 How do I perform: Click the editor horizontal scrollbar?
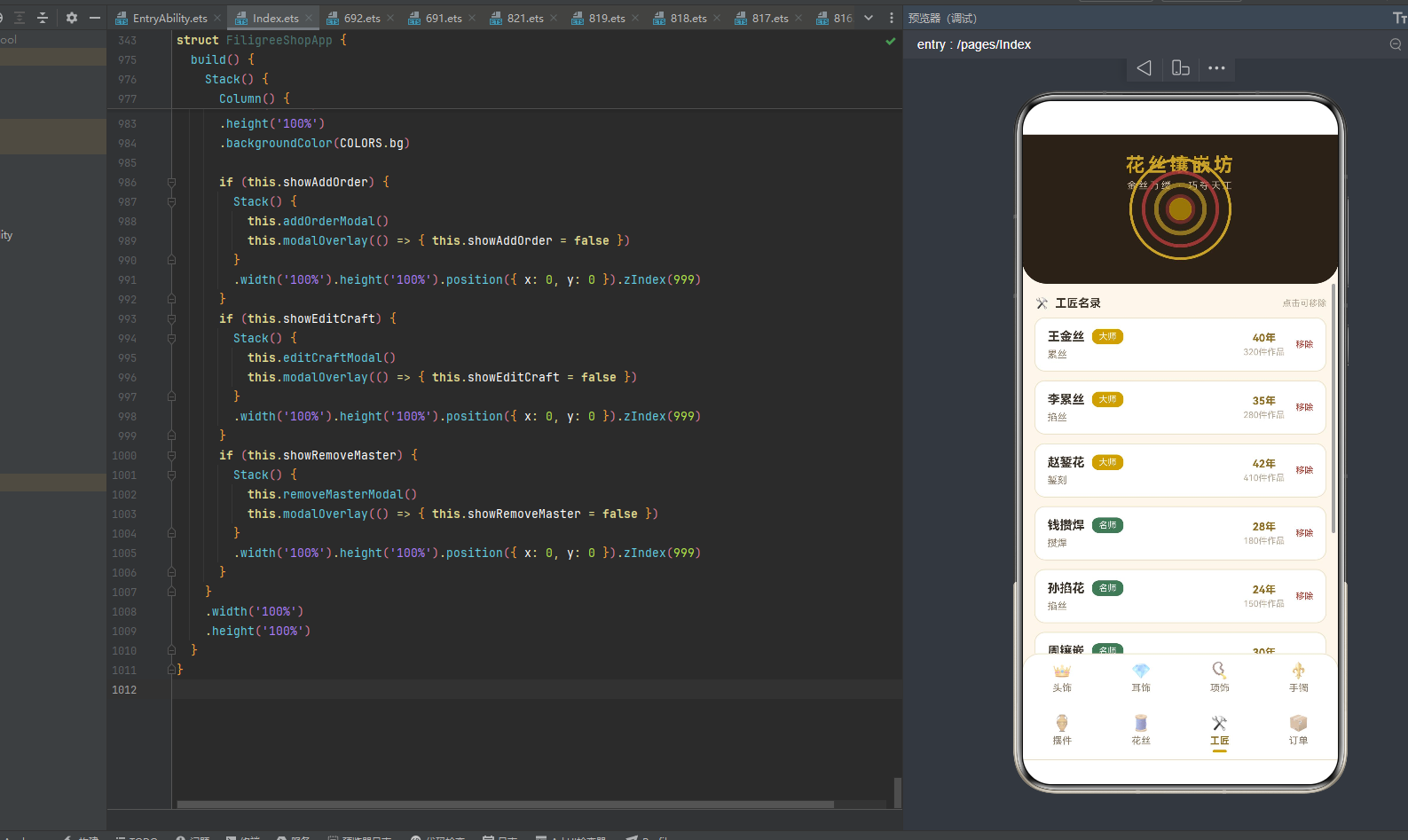506,805
